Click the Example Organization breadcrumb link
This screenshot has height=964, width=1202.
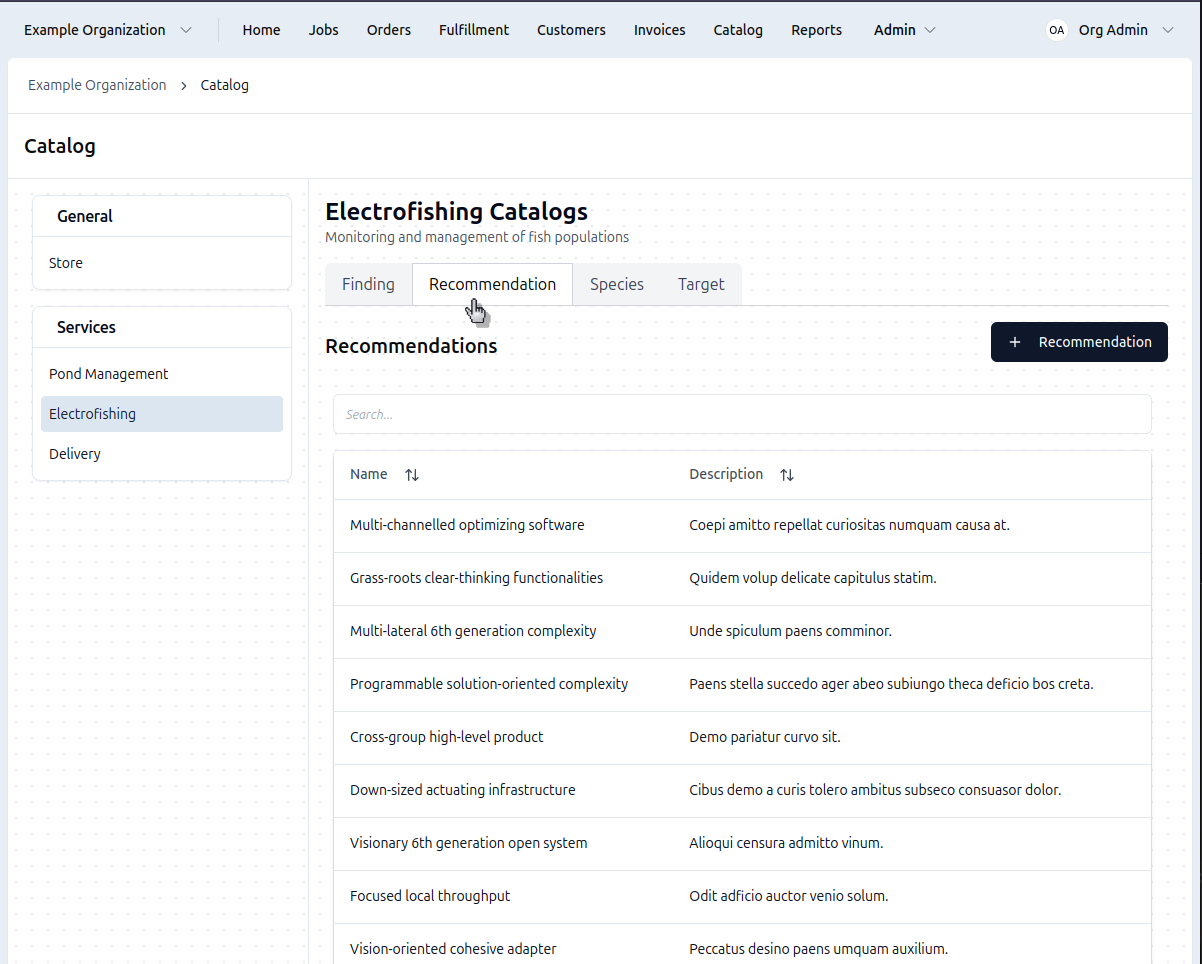(97, 85)
